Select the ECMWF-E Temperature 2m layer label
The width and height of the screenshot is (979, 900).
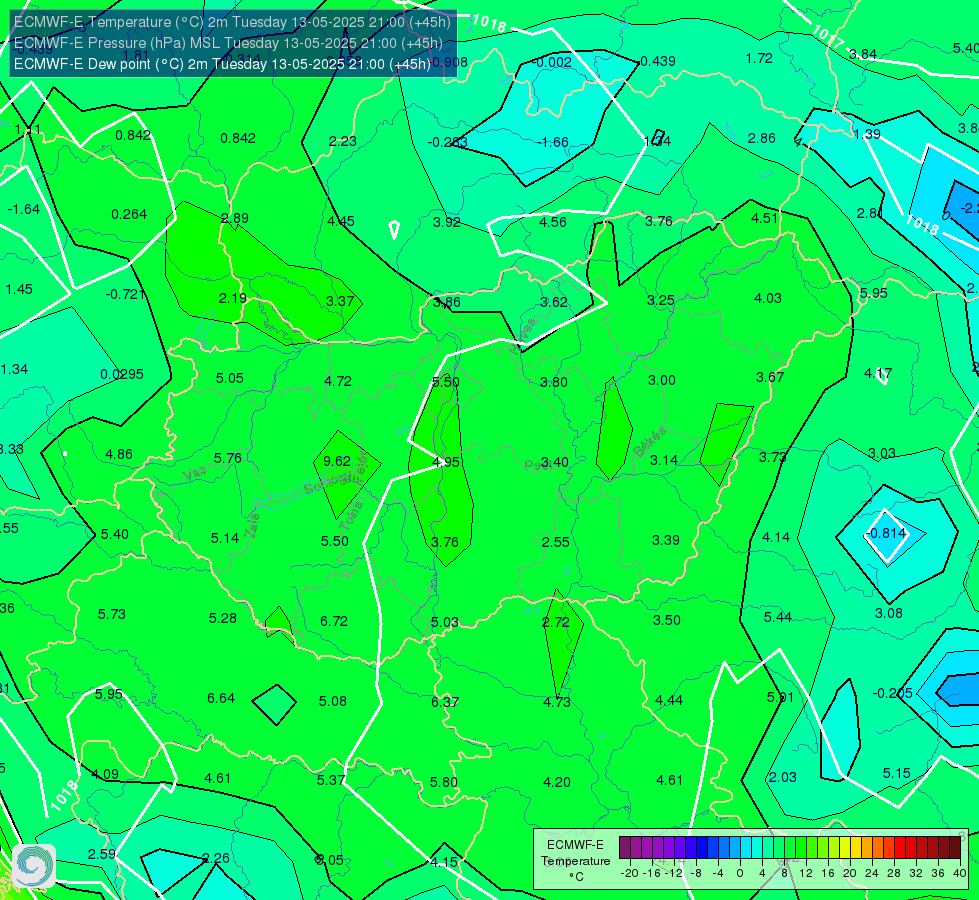[232, 22]
